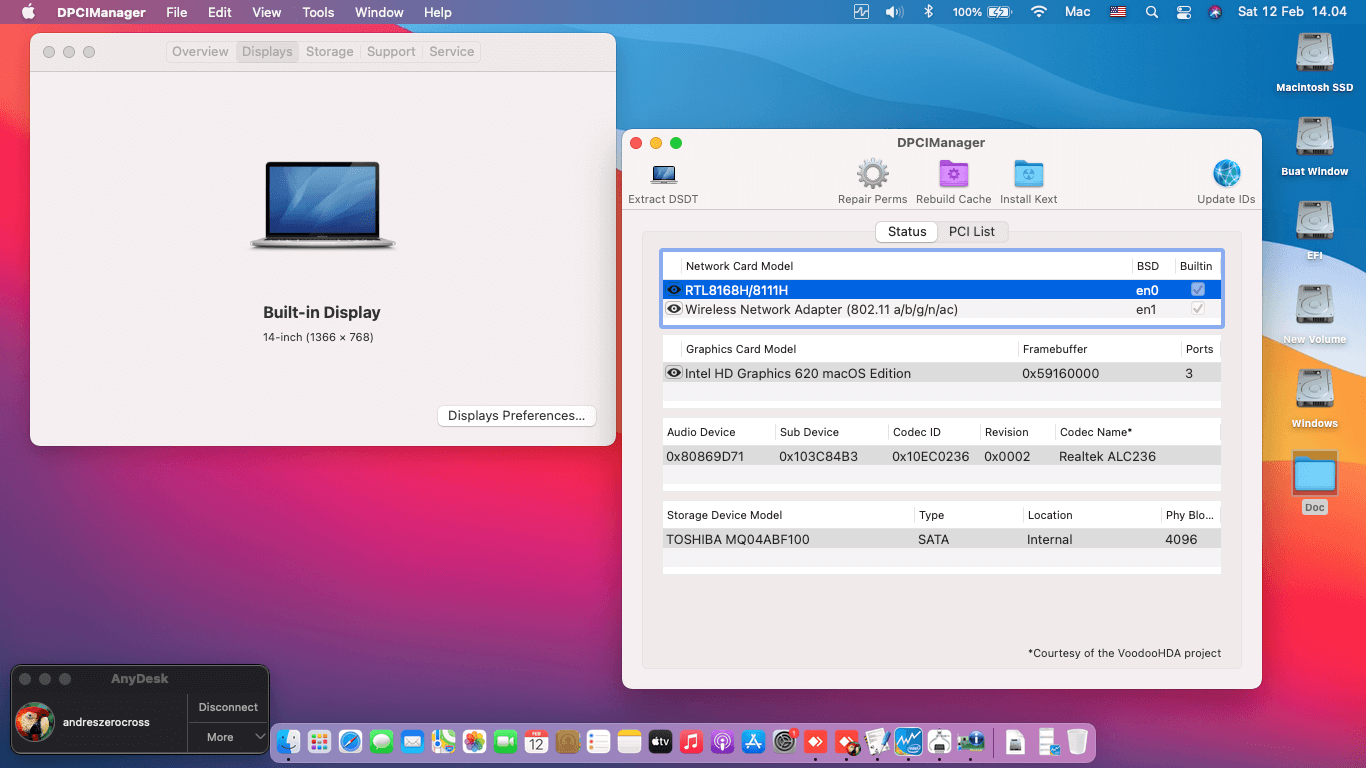Open the Apple menu
The image size is (1366, 768).
point(28,12)
